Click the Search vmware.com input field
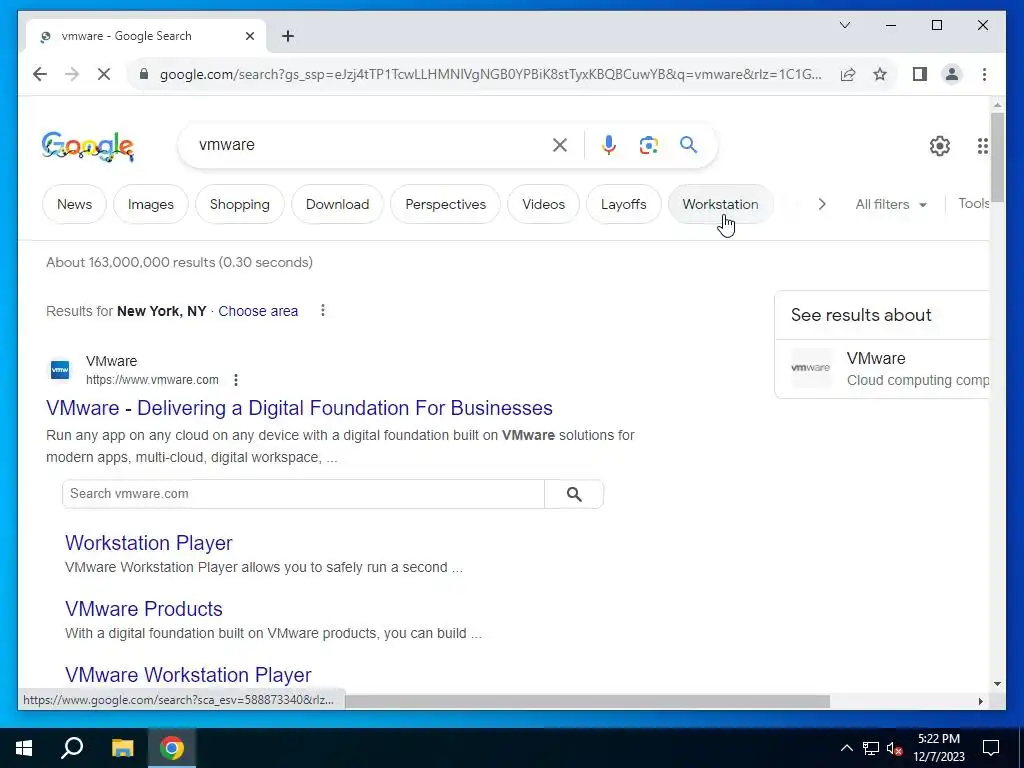The image size is (1024, 768). click(303, 494)
